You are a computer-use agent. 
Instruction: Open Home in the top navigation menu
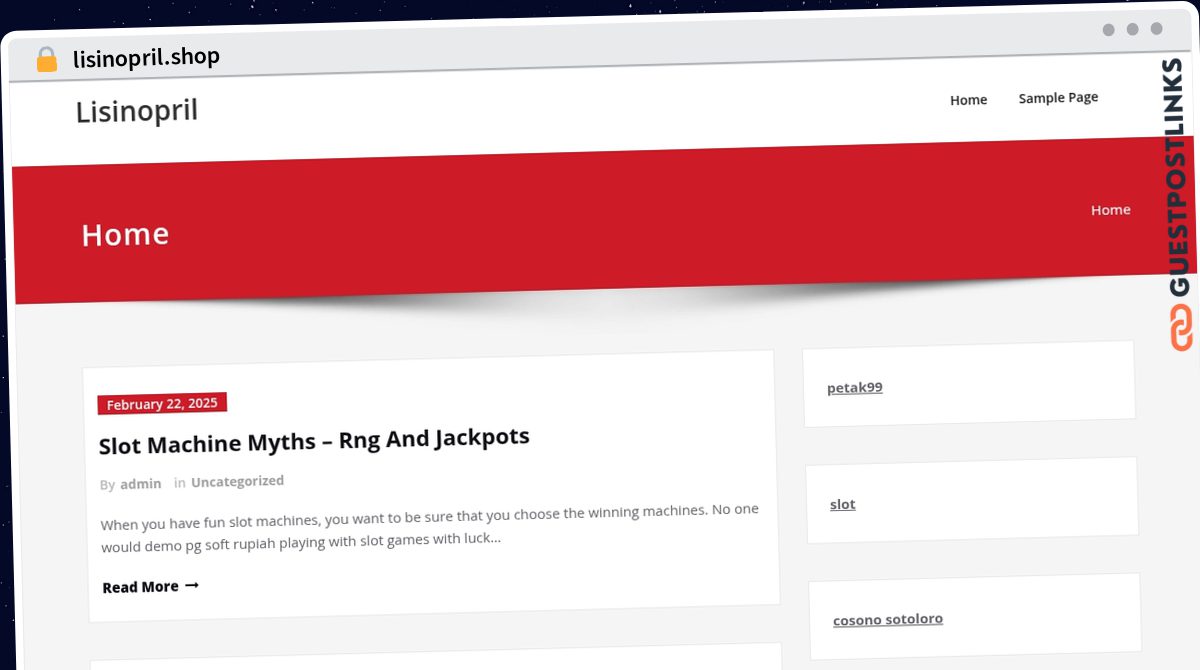point(968,100)
